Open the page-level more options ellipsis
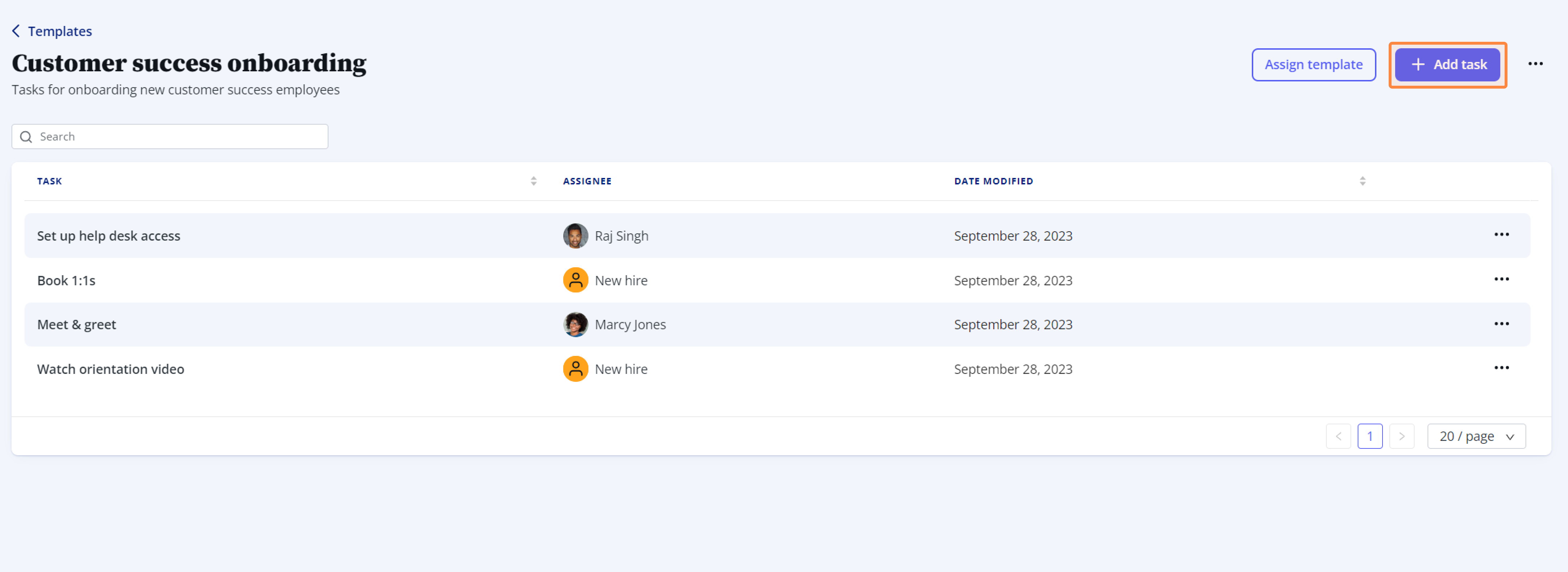 pyautogui.click(x=1535, y=64)
